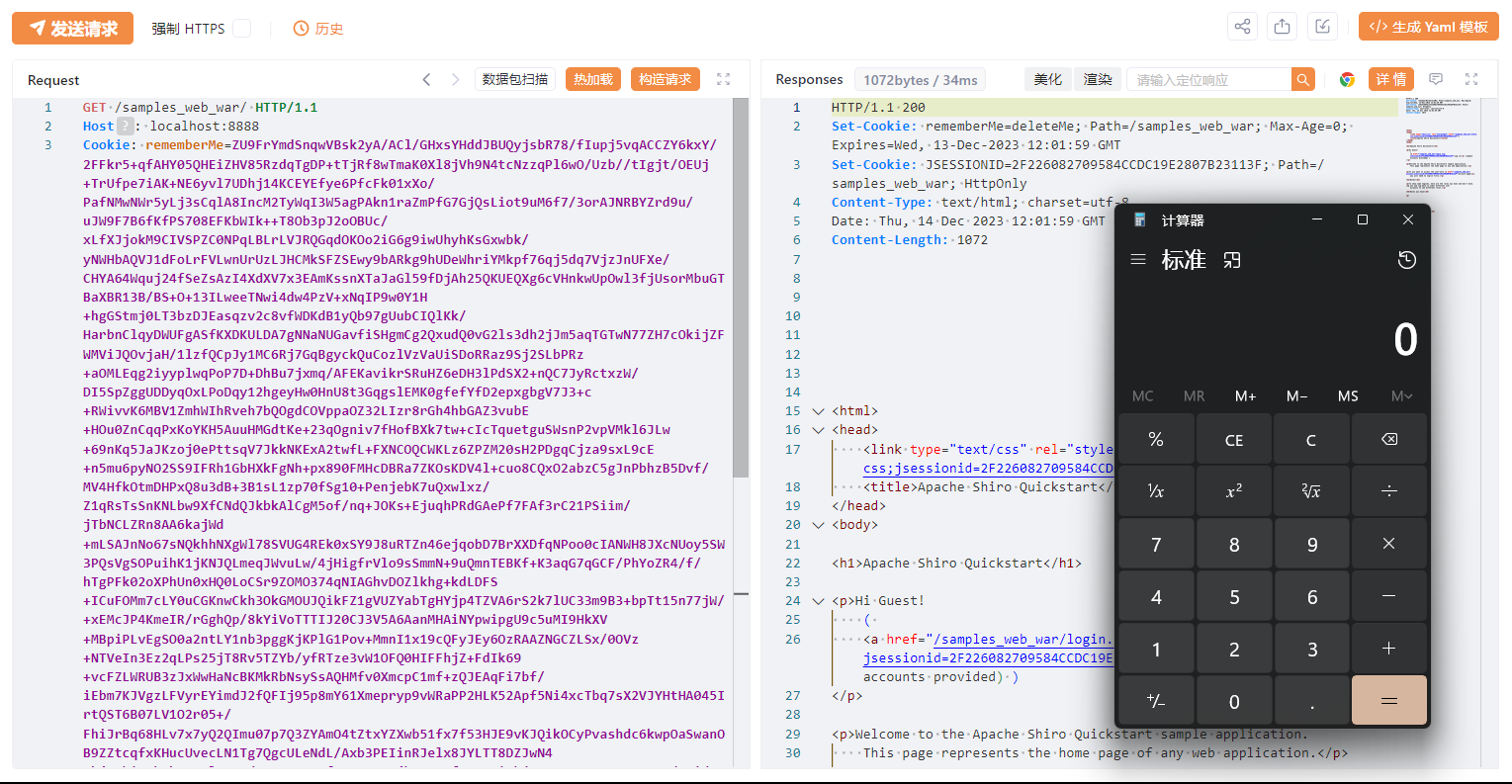Click the construct request button
The image size is (1512, 784).
(x=666, y=79)
